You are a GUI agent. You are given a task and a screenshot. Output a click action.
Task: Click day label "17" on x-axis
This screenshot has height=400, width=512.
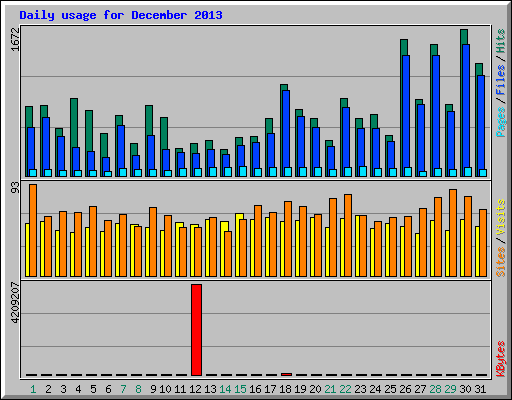coord(270,389)
